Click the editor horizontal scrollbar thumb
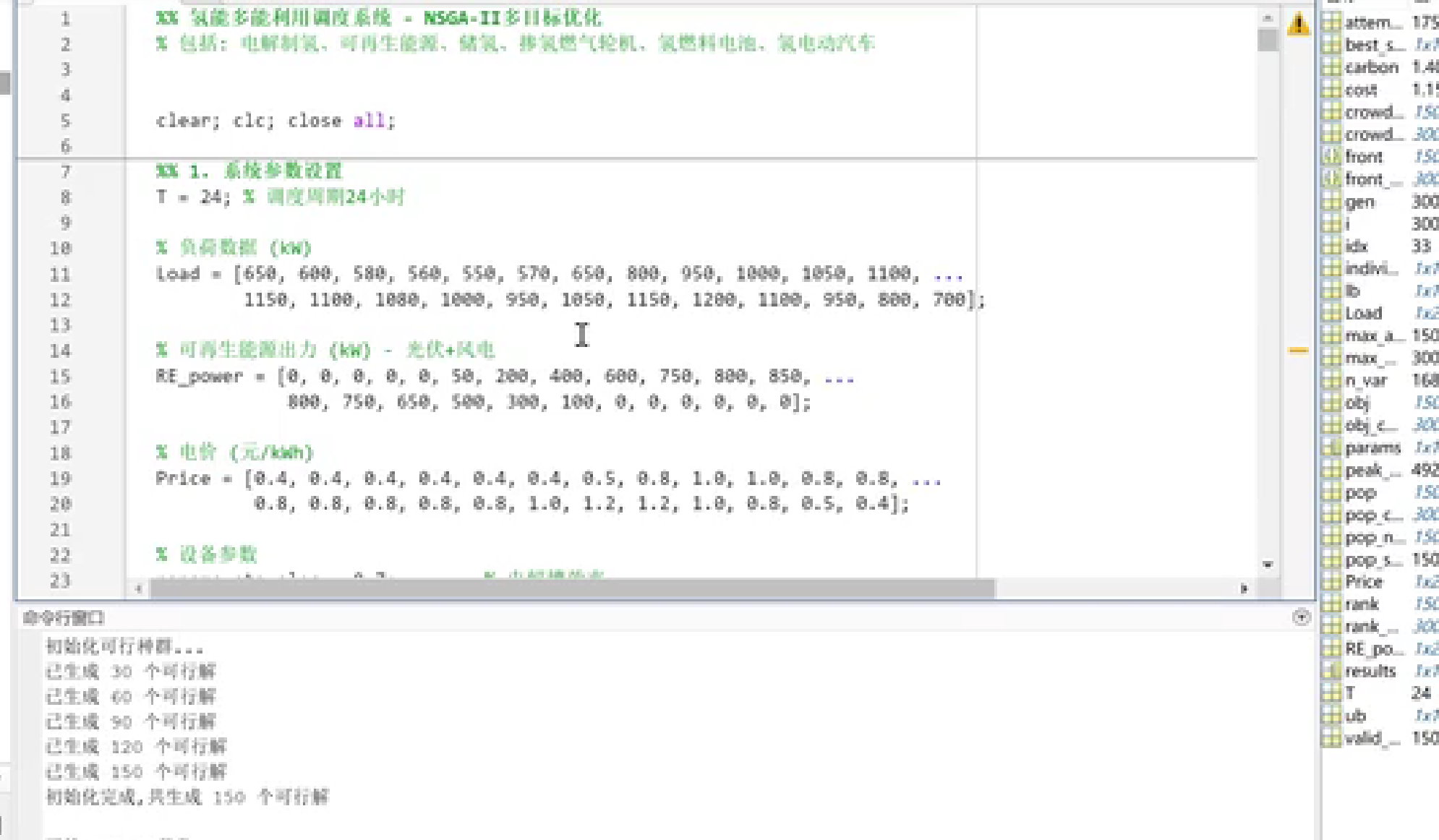This screenshot has height=840, width=1439. [x=571, y=588]
